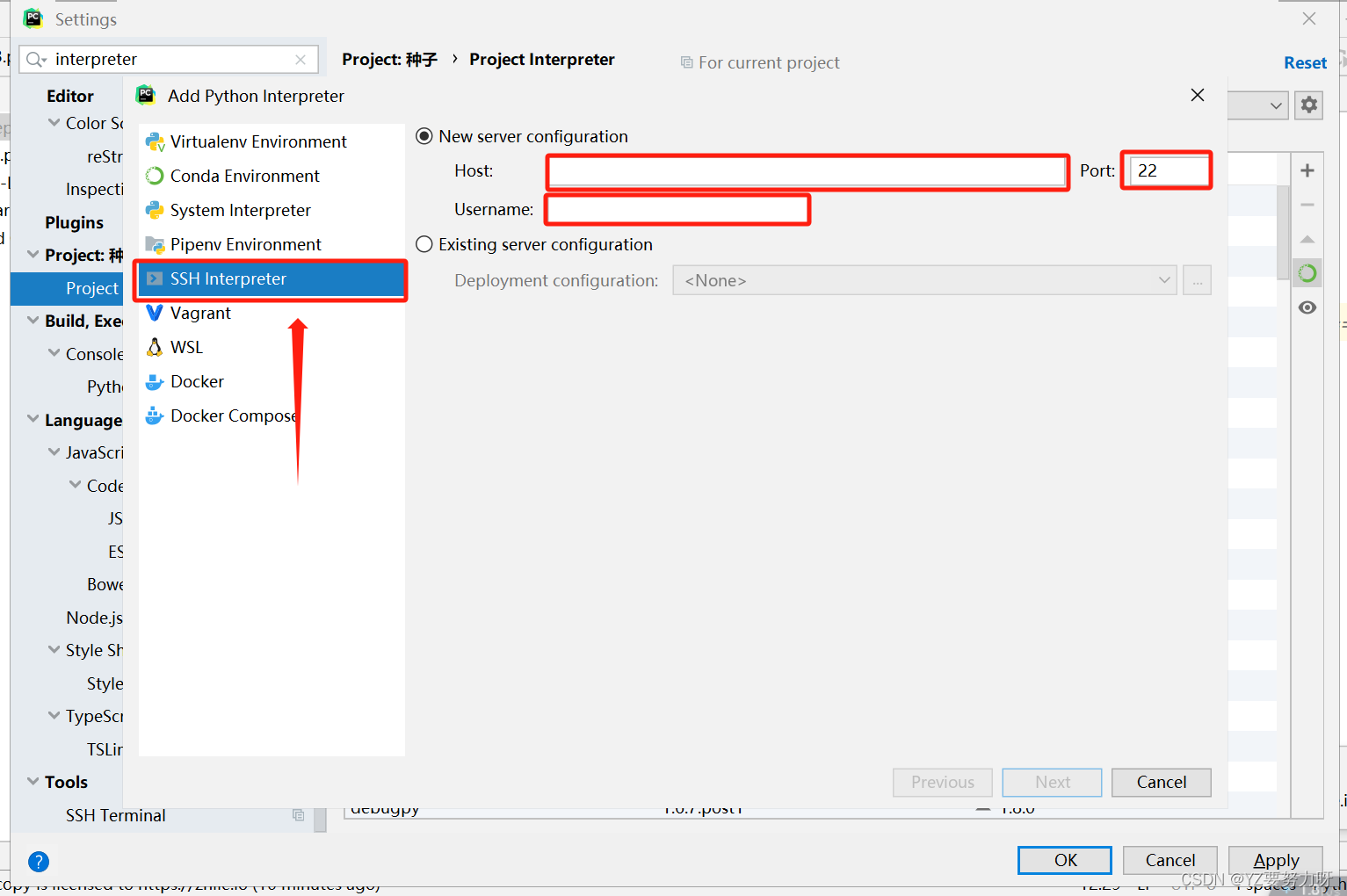Toggle show early releases eye icon
This screenshot has width=1347, height=896.
tap(1307, 307)
